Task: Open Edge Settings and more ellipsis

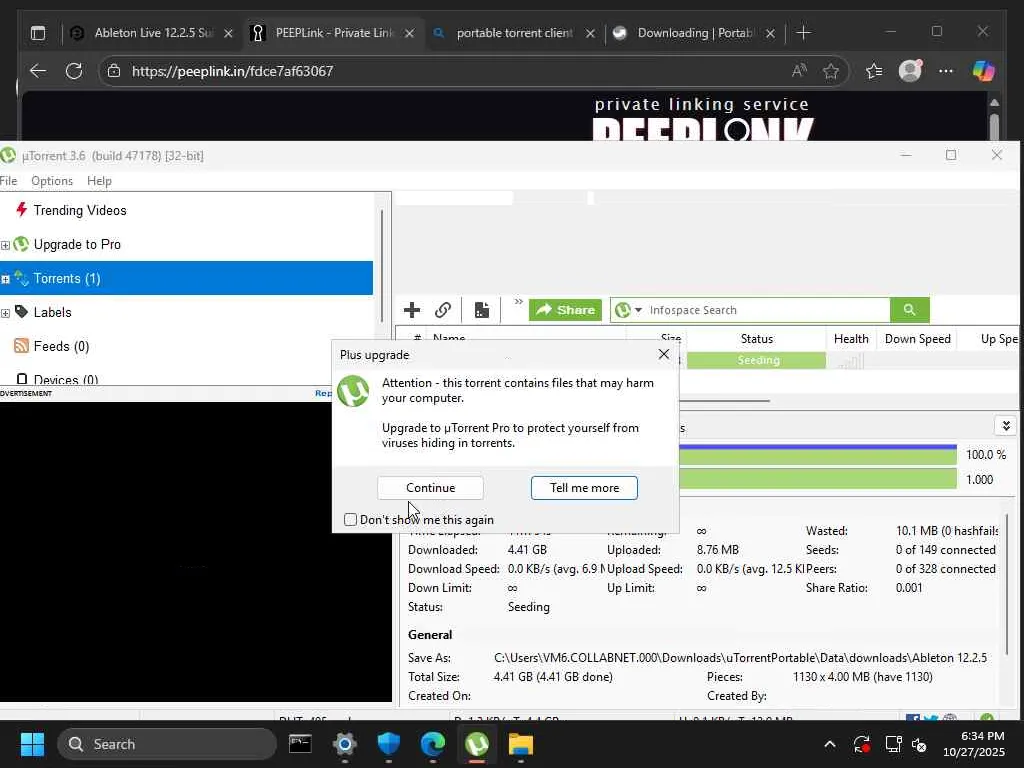Action: (946, 71)
